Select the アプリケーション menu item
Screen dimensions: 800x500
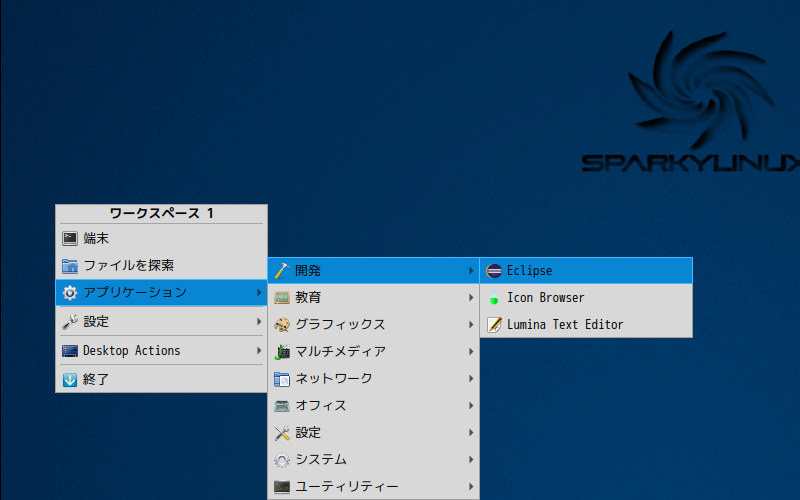click(x=161, y=292)
